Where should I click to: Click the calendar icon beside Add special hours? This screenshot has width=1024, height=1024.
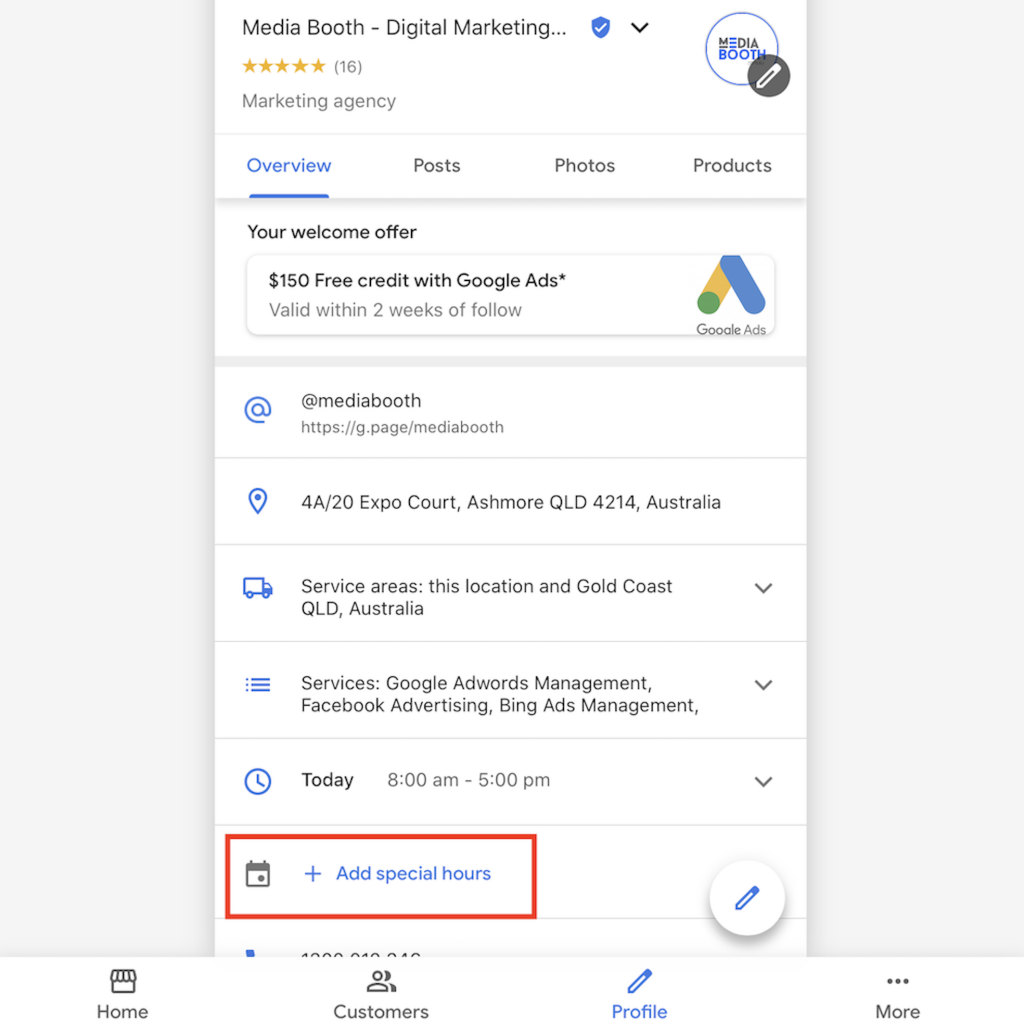click(258, 873)
